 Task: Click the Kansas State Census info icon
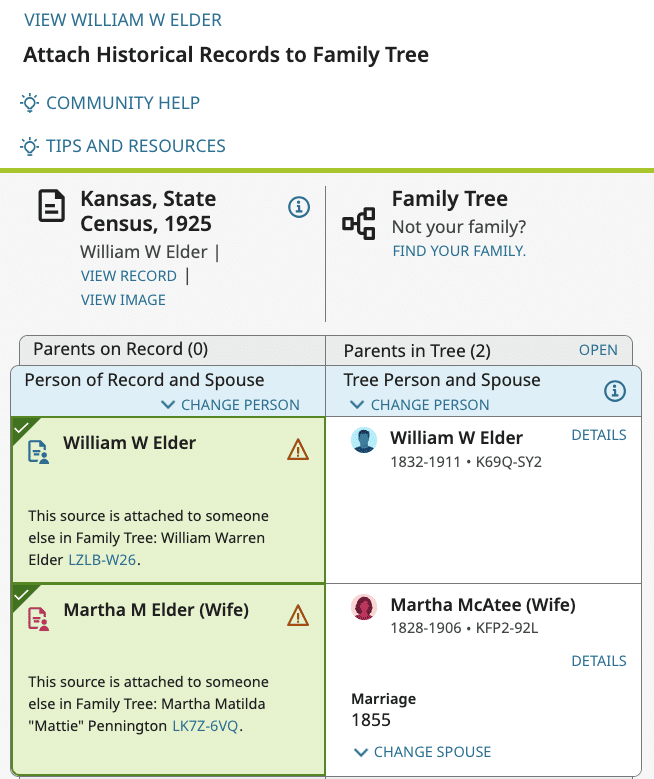298,207
